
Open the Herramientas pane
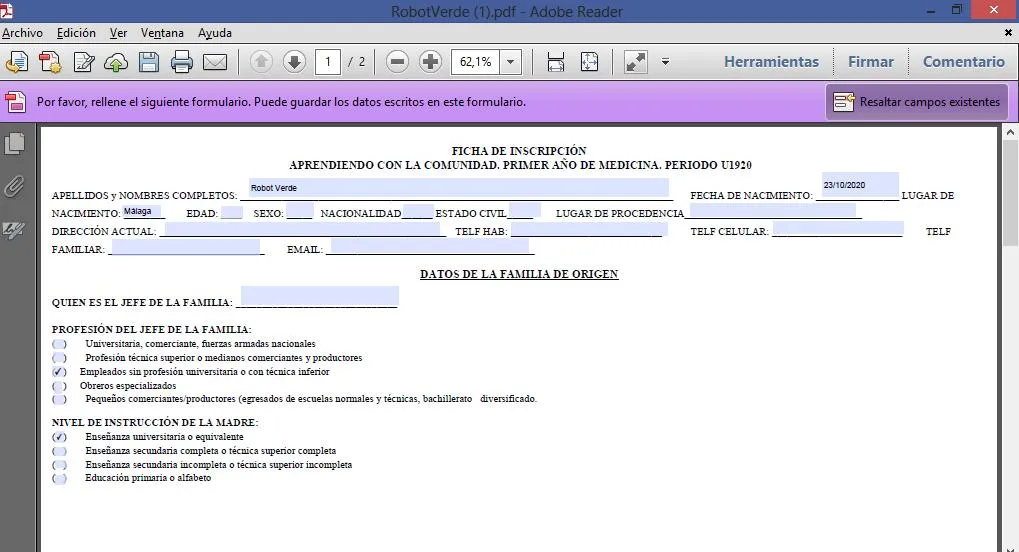[771, 62]
